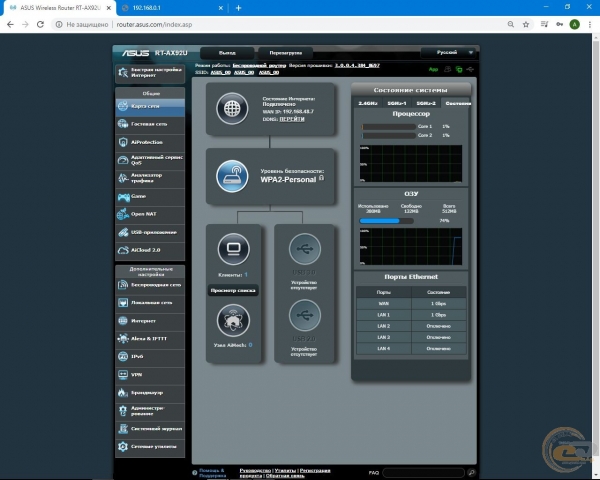Image resolution: width=600 pixels, height=480 pixels.
Task: Click the USB status icon in header
Action: point(470,69)
